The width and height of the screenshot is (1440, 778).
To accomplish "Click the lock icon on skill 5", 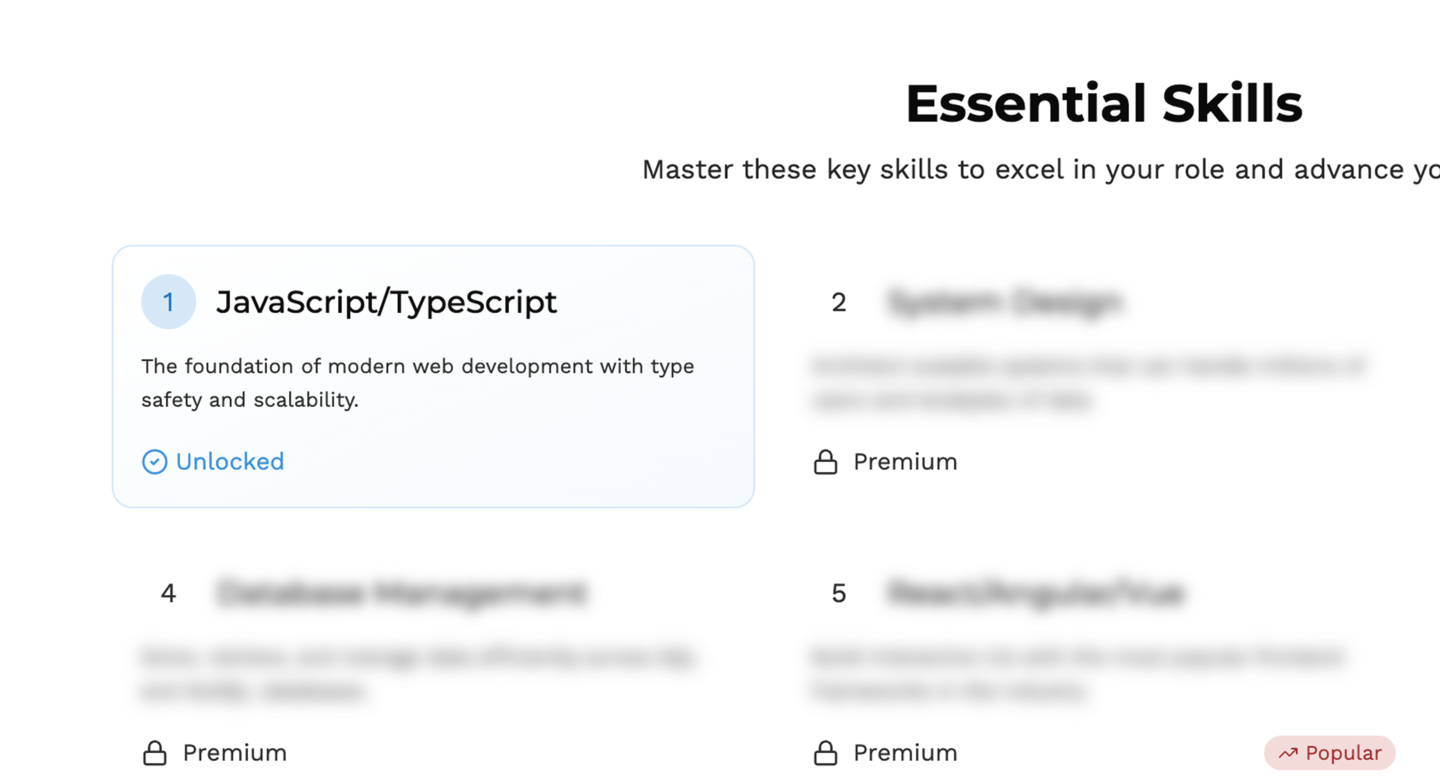I will pos(825,753).
